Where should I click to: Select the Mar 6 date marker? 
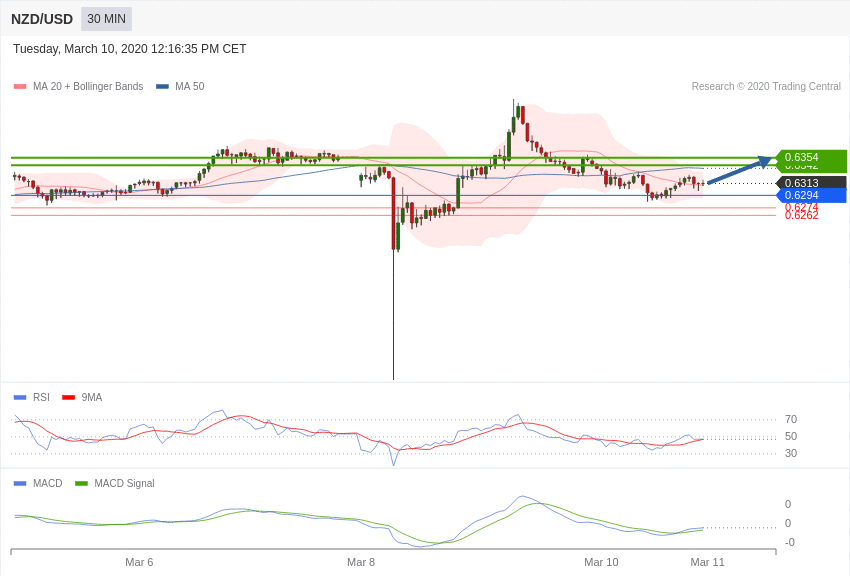(139, 562)
